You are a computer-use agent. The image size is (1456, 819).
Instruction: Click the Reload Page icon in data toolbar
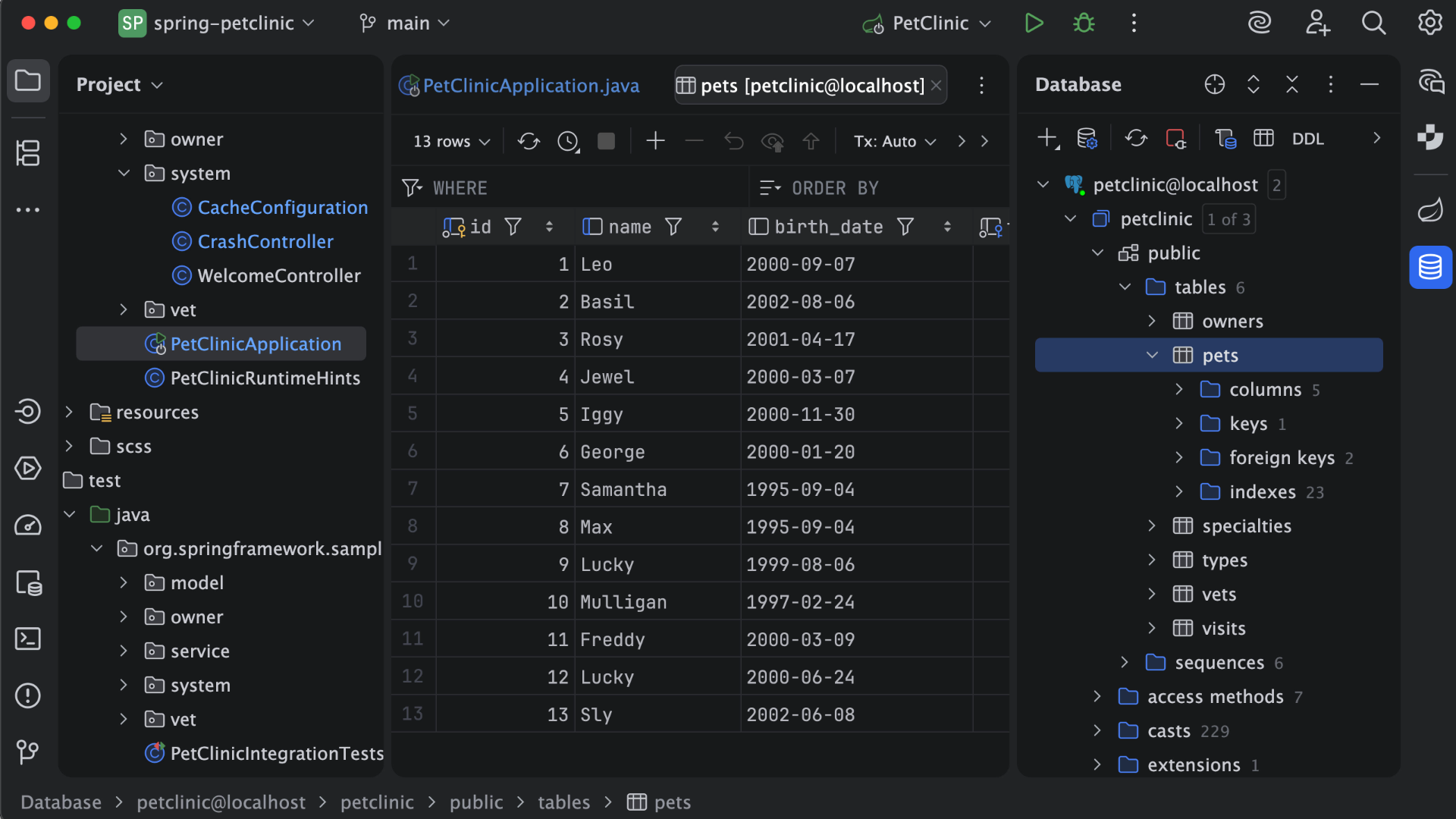coord(529,141)
